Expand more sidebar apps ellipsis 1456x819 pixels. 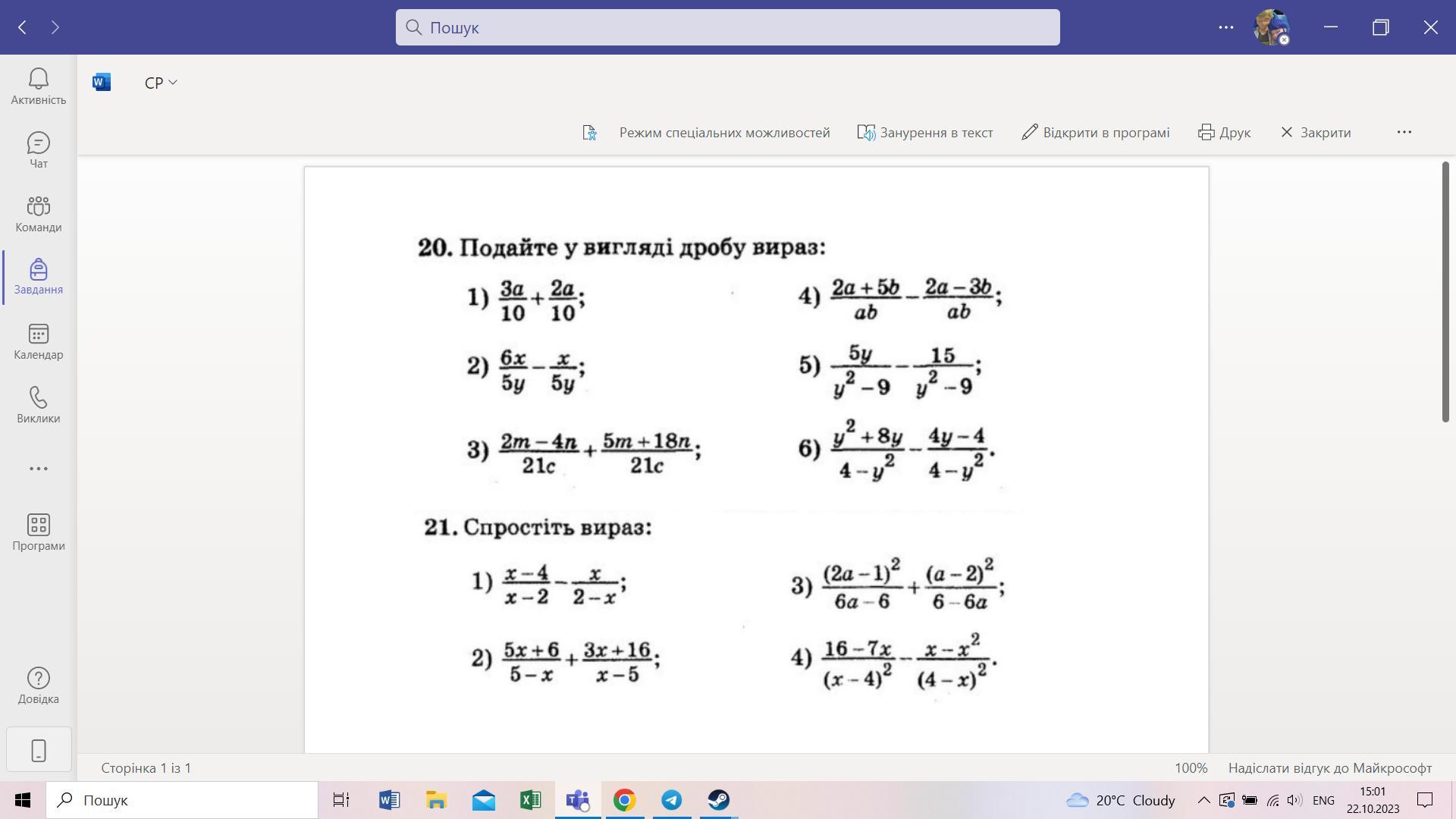38,469
